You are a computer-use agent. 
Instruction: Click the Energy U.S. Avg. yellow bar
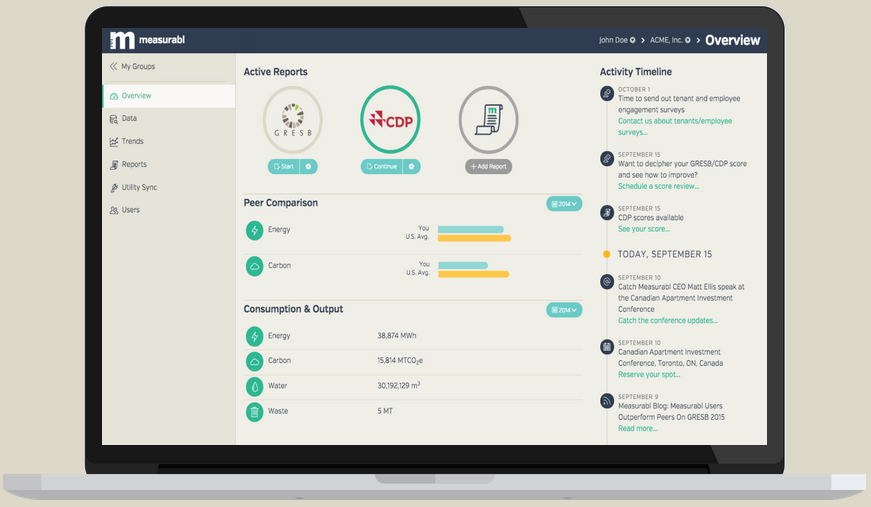(474, 238)
